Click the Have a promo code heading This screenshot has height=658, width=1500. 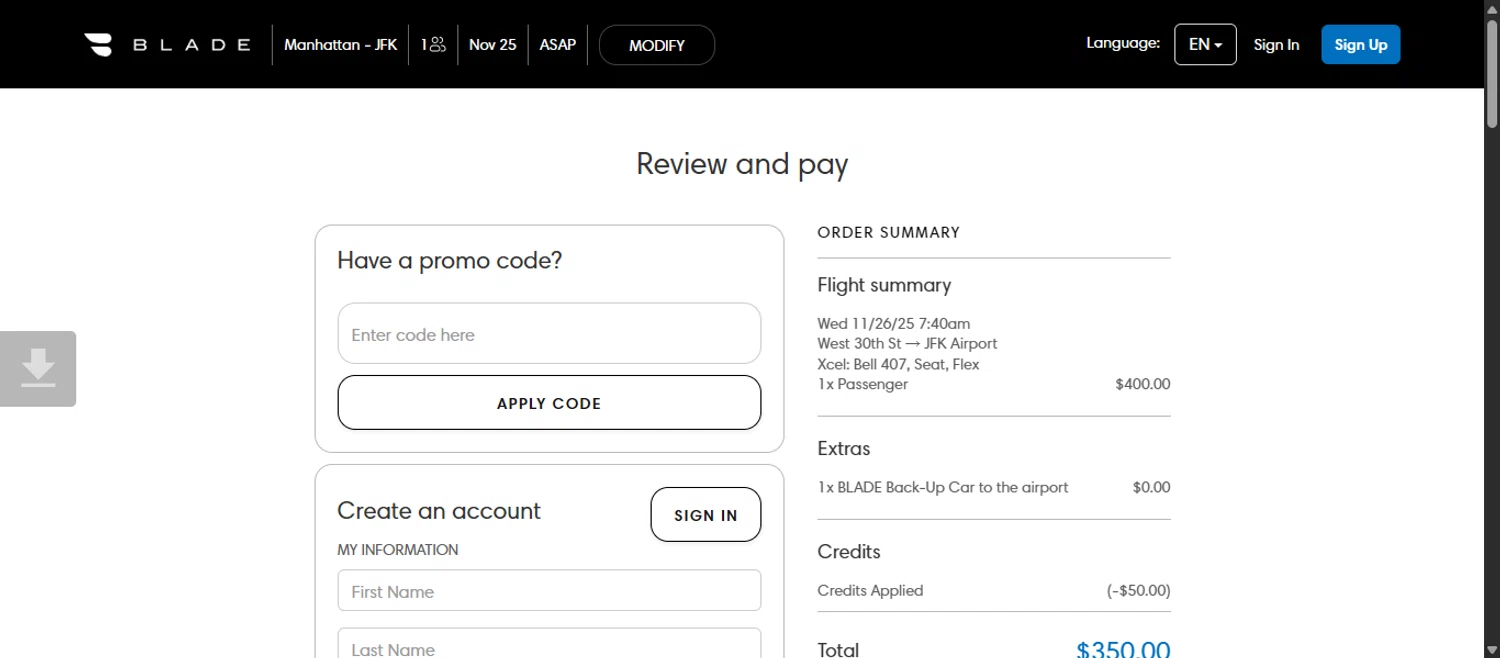[x=450, y=261]
